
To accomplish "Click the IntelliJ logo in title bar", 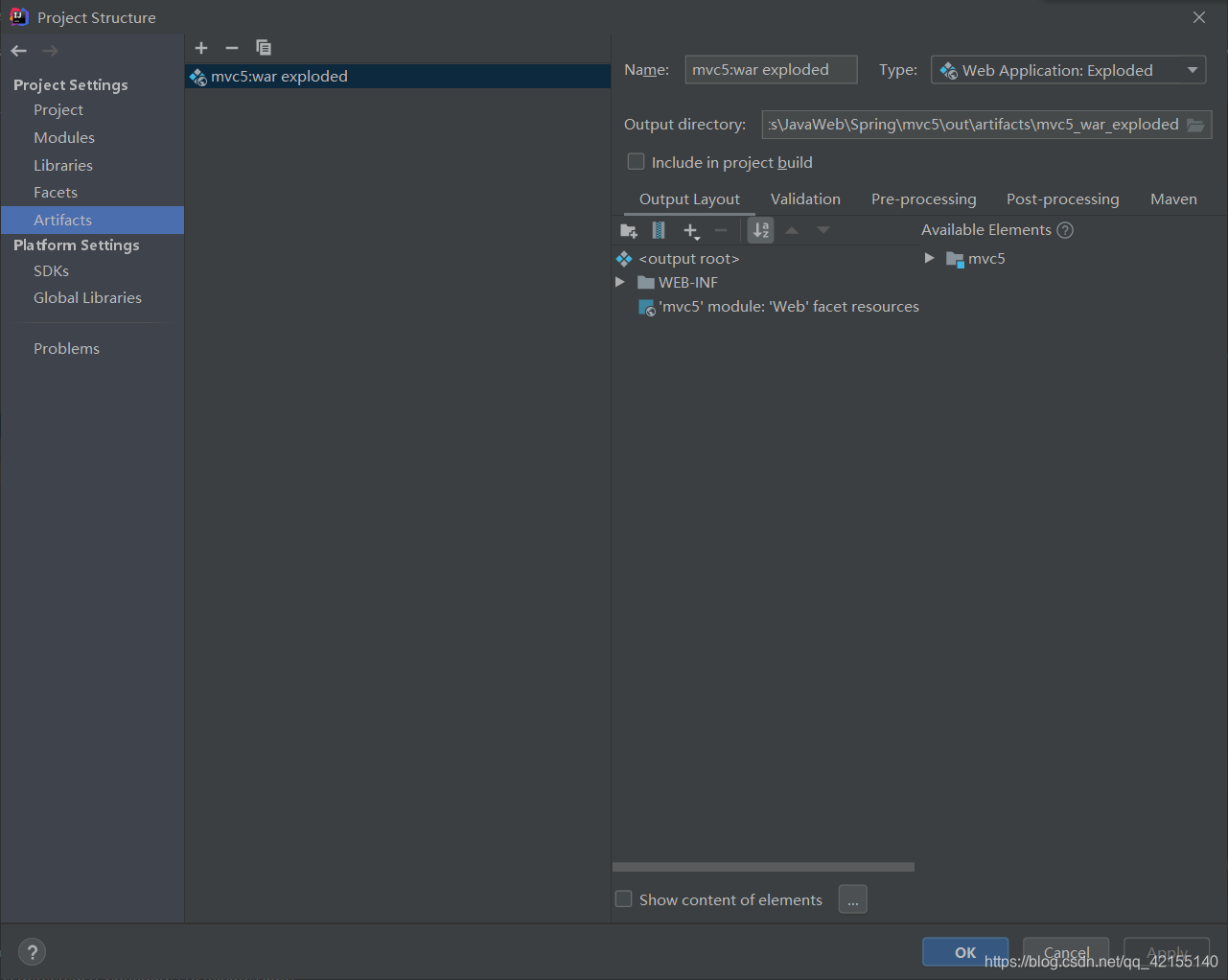I will tap(18, 16).
